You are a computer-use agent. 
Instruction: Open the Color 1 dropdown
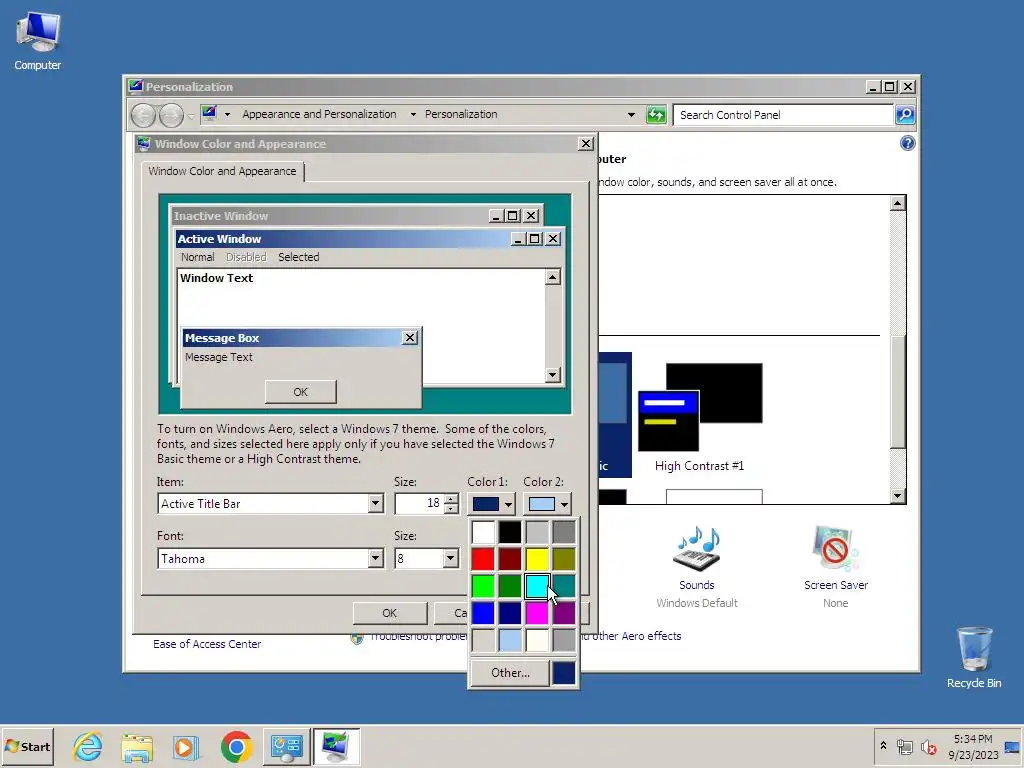493,504
